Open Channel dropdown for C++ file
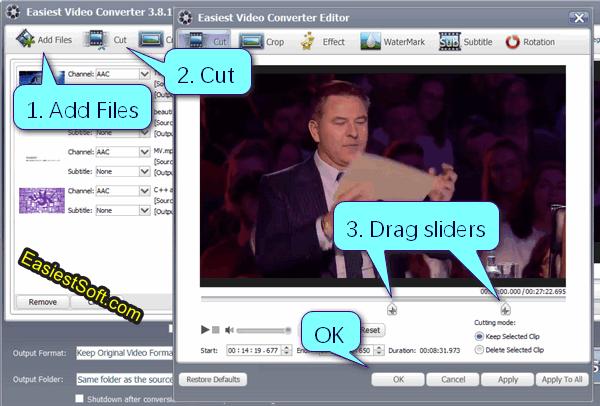Viewport: 600px width, 406px height. coord(122,191)
